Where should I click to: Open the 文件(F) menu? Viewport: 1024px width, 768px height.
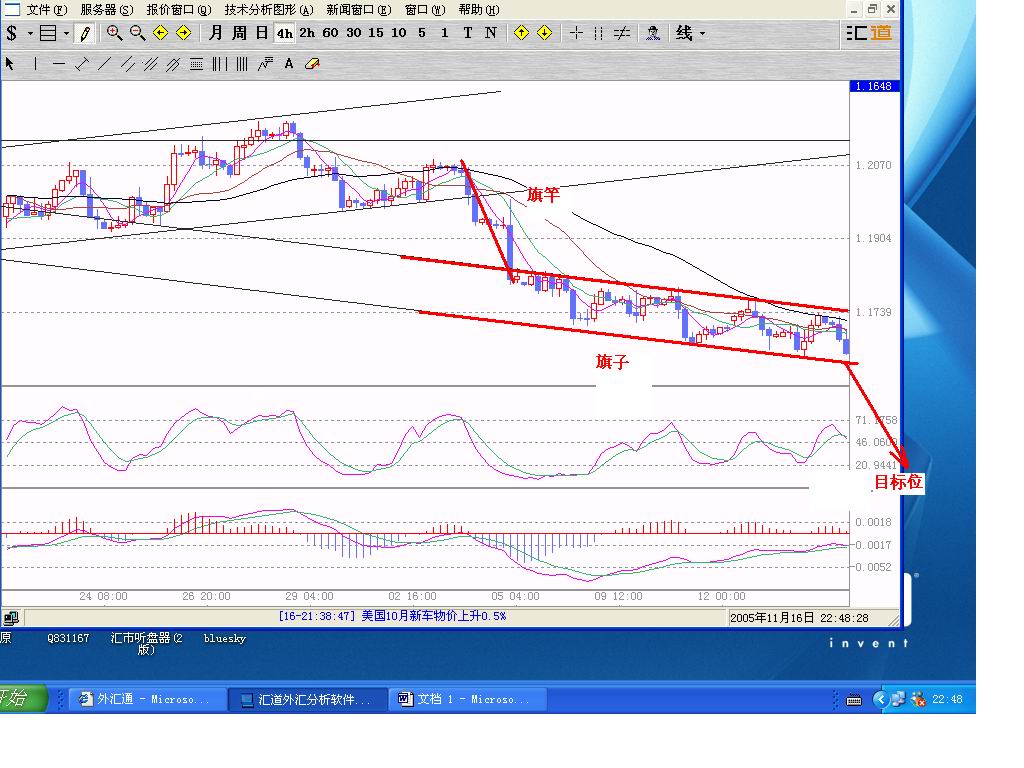click(46, 10)
